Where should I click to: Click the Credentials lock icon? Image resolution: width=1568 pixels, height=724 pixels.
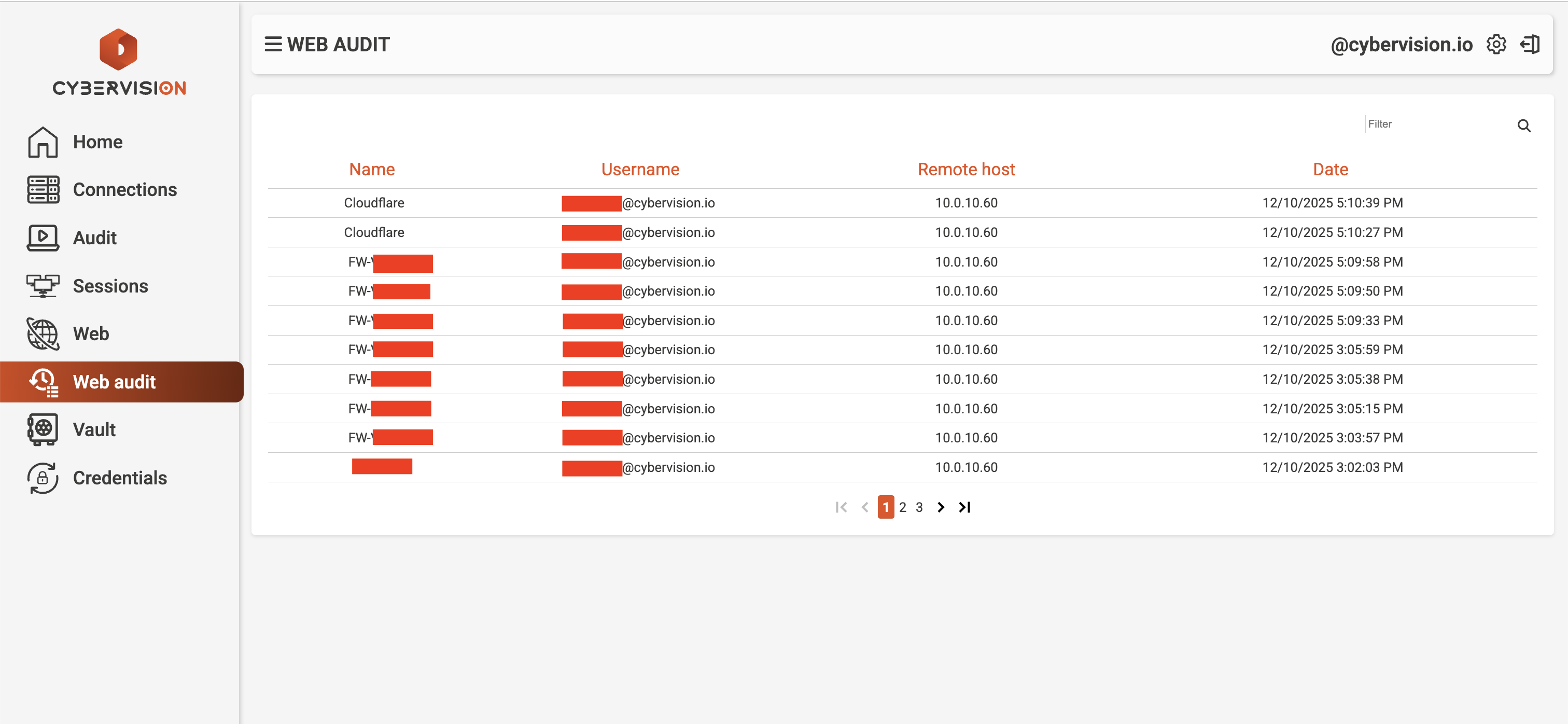(x=42, y=478)
